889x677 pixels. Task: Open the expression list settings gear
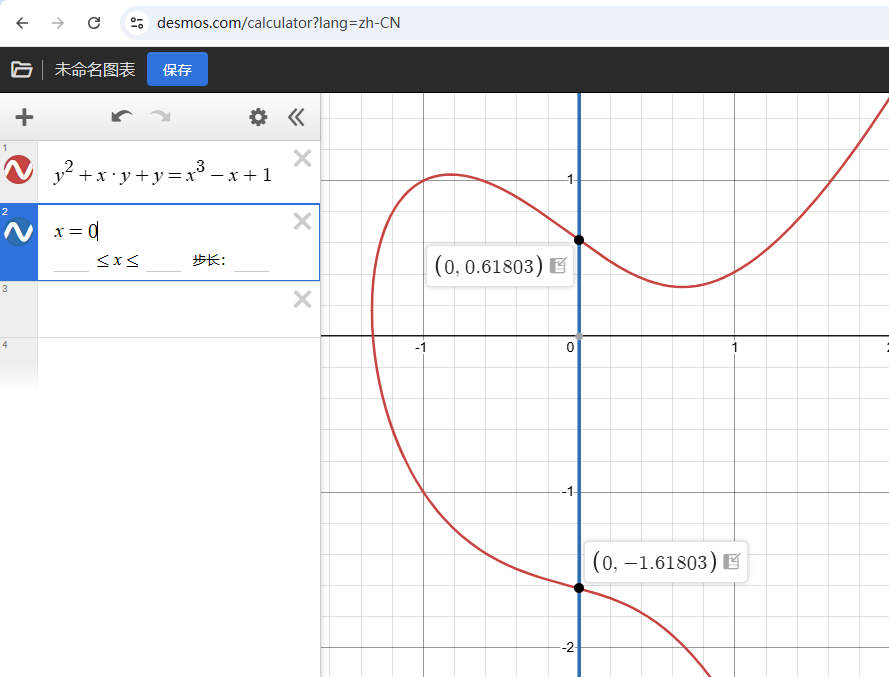click(x=258, y=117)
